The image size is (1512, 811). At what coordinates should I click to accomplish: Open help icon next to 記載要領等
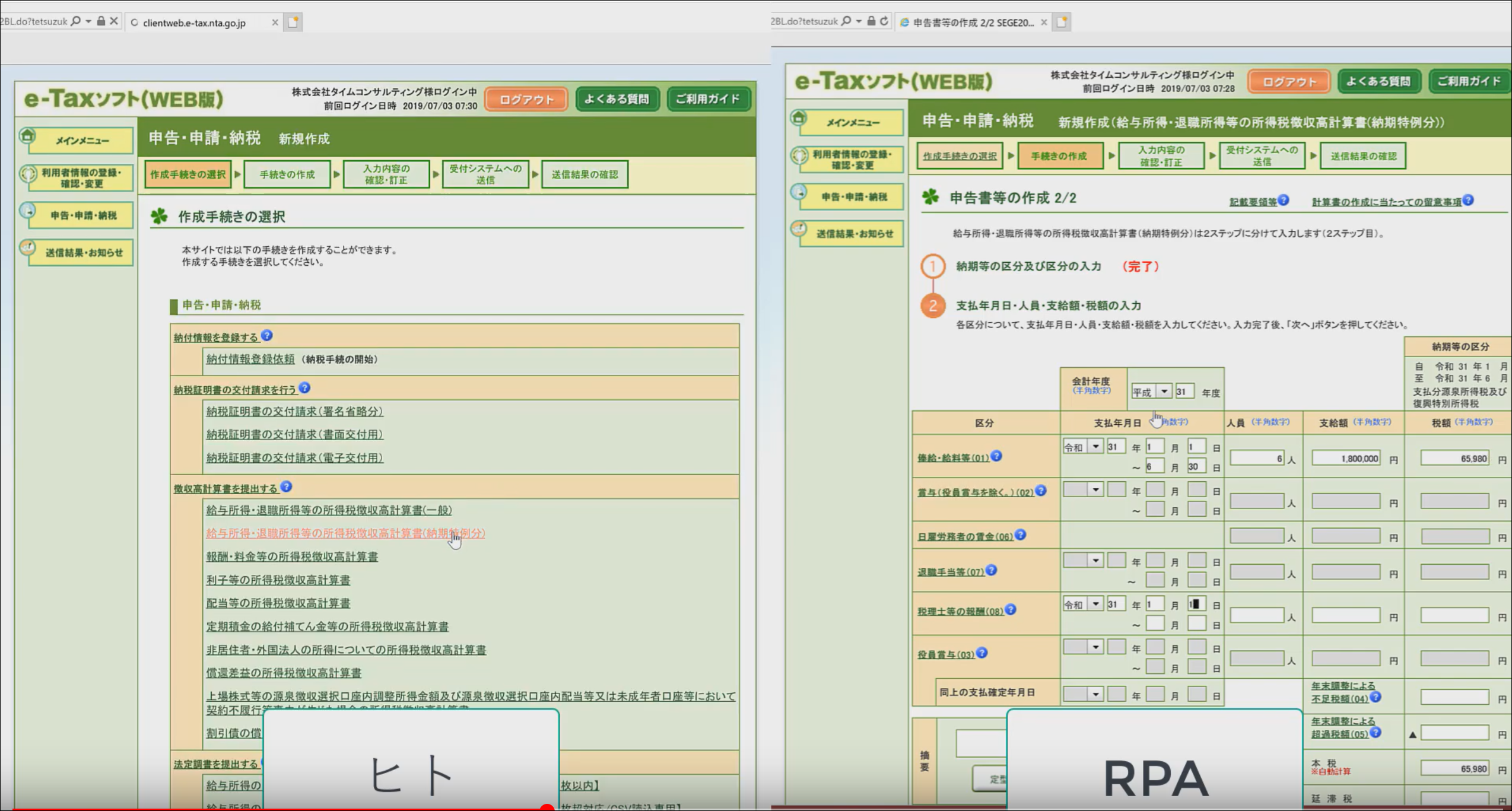[1283, 201]
